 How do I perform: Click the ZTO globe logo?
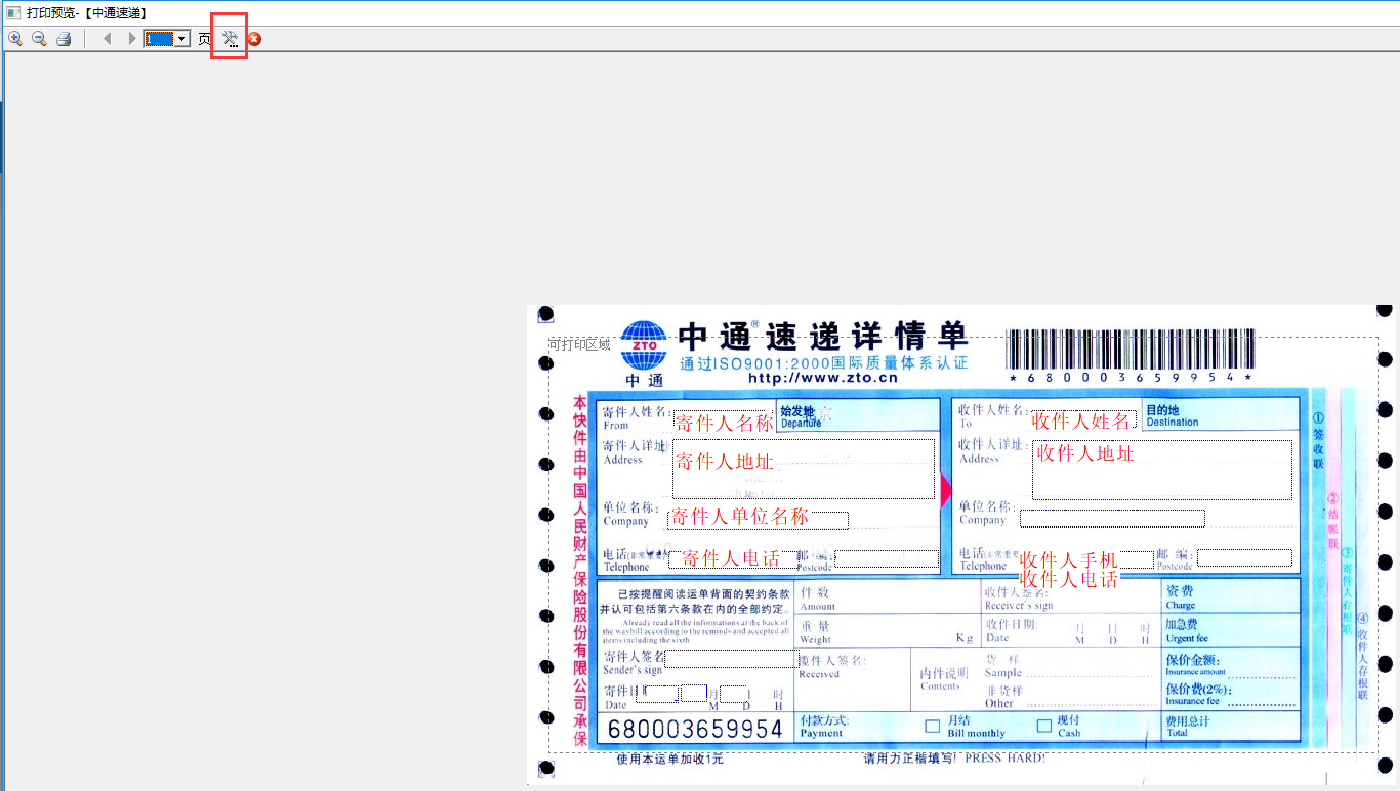pyautogui.click(x=644, y=346)
